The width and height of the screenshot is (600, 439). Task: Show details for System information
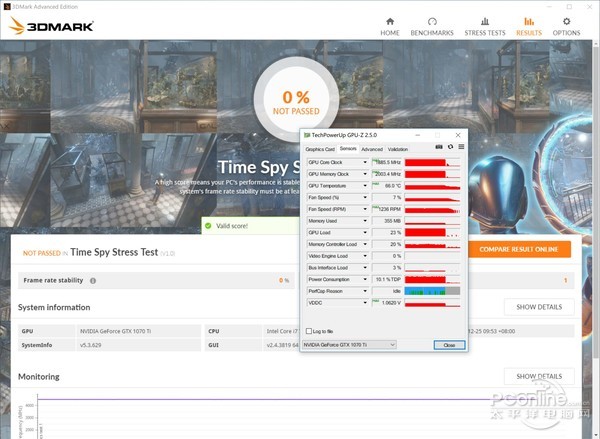(539, 307)
